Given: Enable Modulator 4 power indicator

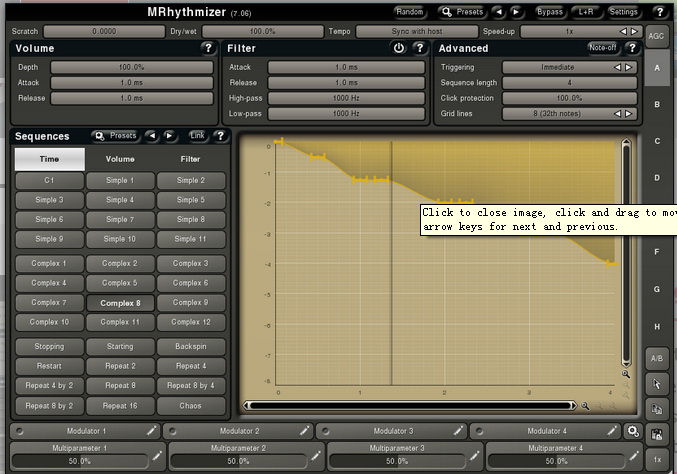Looking at the screenshot, I should coord(479,431).
